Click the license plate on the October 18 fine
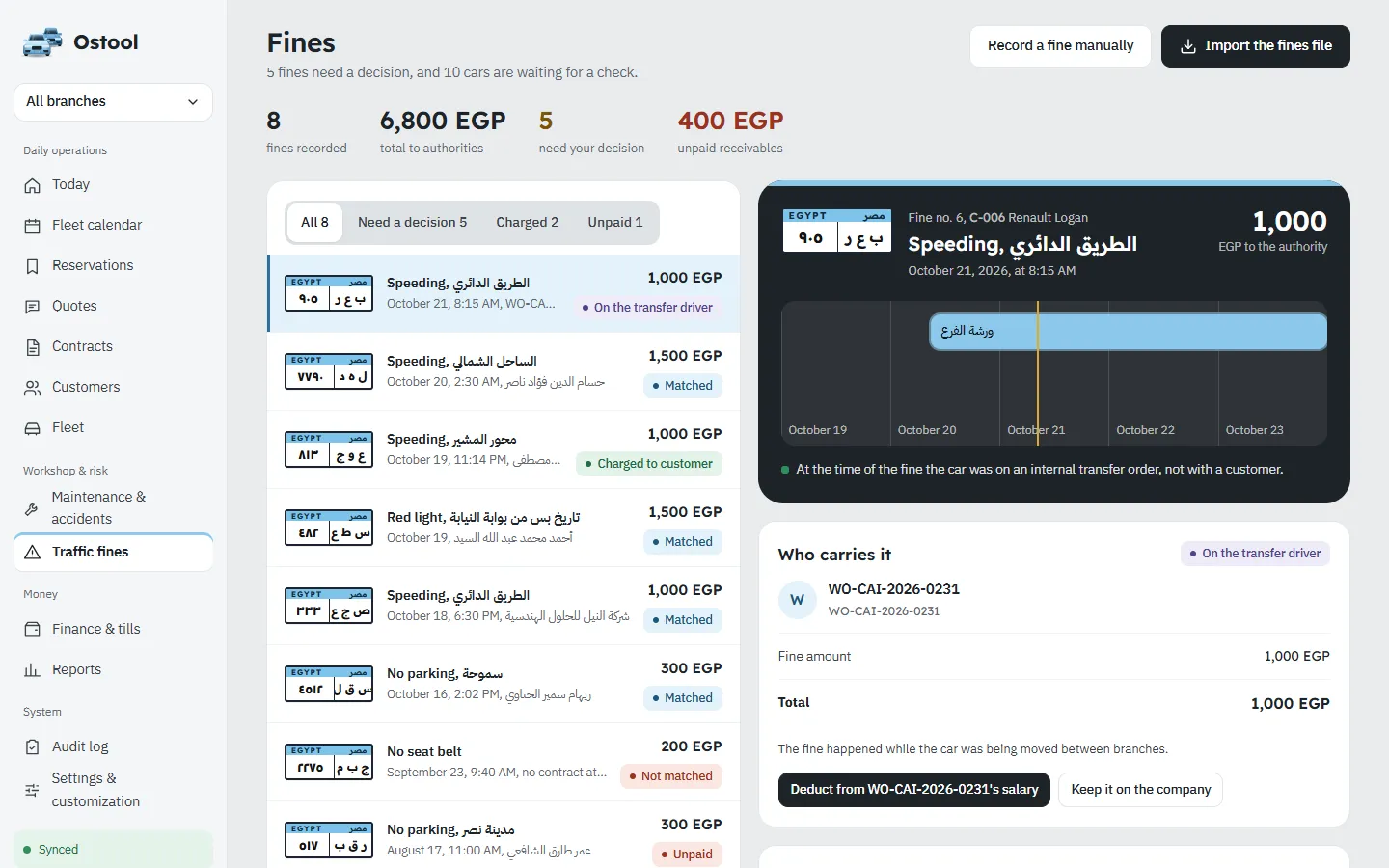The width and height of the screenshot is (1389, 868). pyautogui.click(x=329, y=607)
